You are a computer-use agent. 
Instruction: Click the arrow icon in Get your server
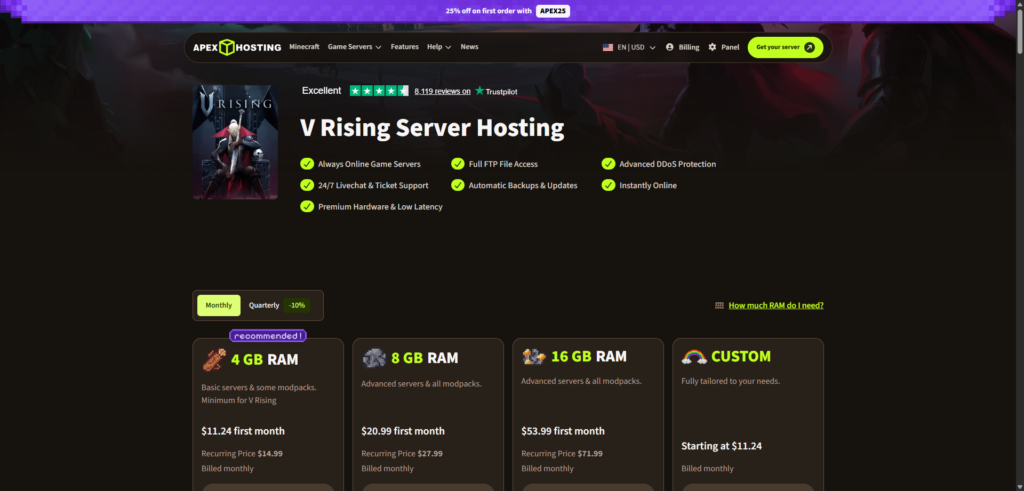click(809, 47)
